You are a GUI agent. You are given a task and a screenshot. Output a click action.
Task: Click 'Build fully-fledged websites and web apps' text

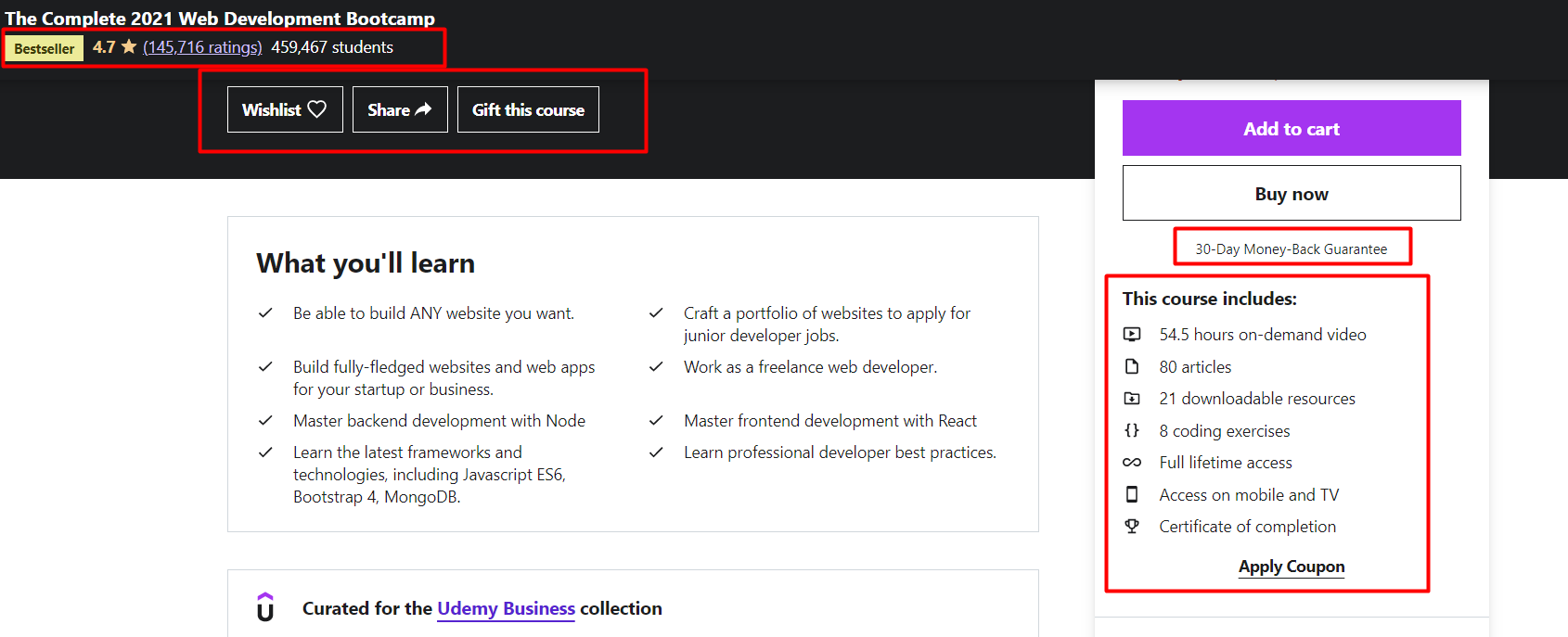444,378
